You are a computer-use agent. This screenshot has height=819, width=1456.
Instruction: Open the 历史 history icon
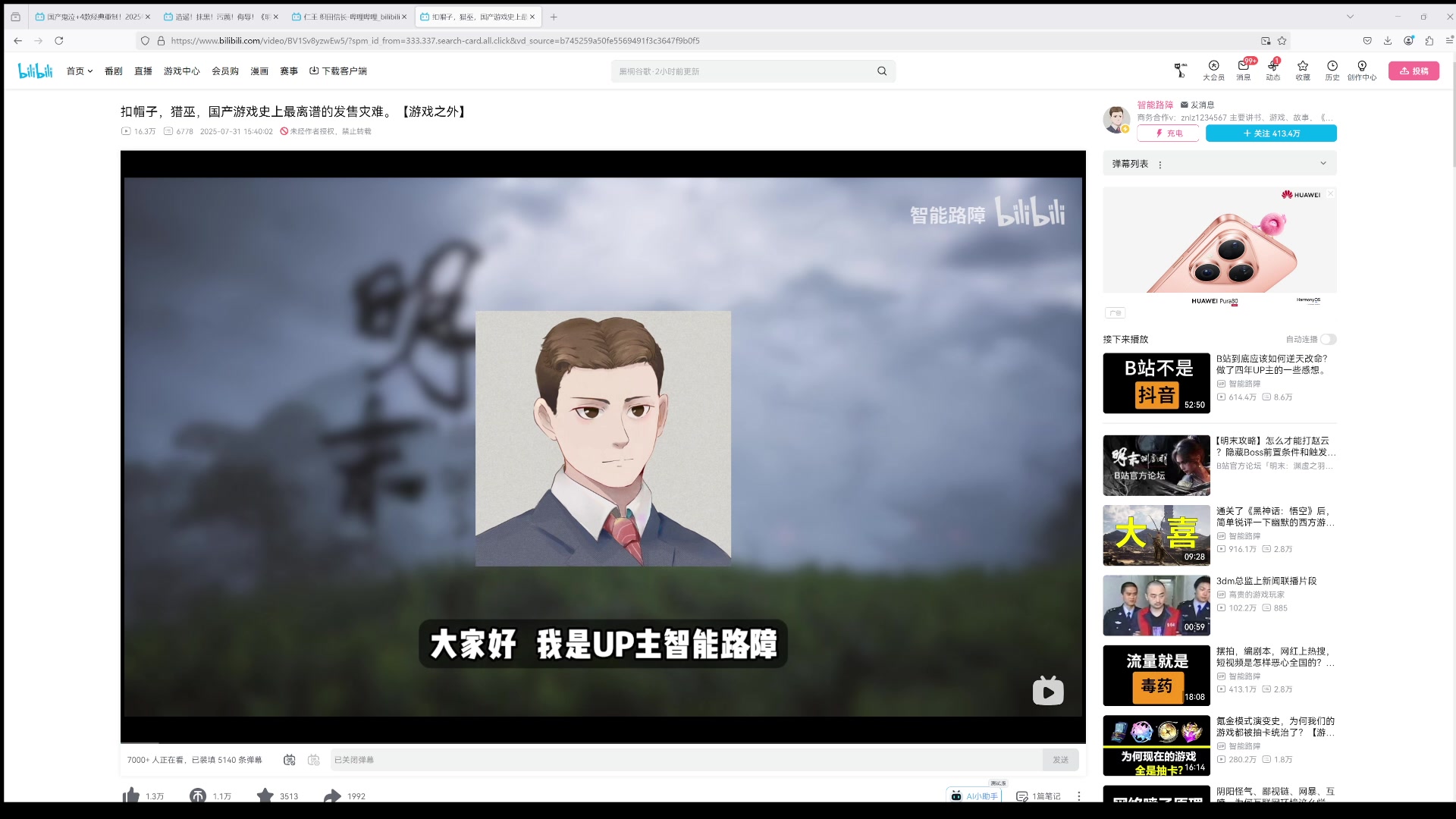coord(1332,71)
